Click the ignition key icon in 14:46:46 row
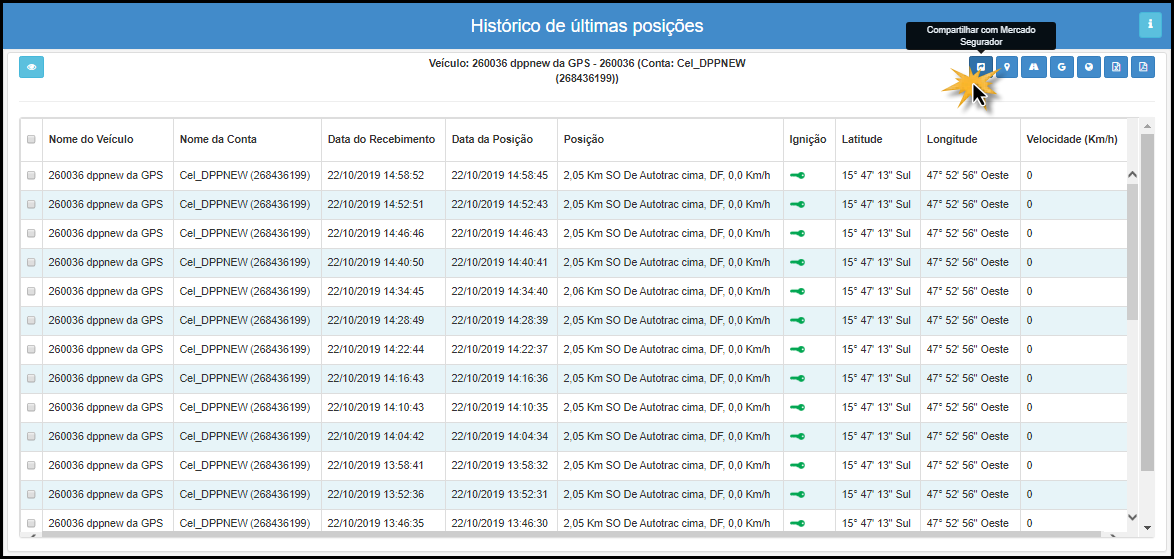 coord(797,233)
